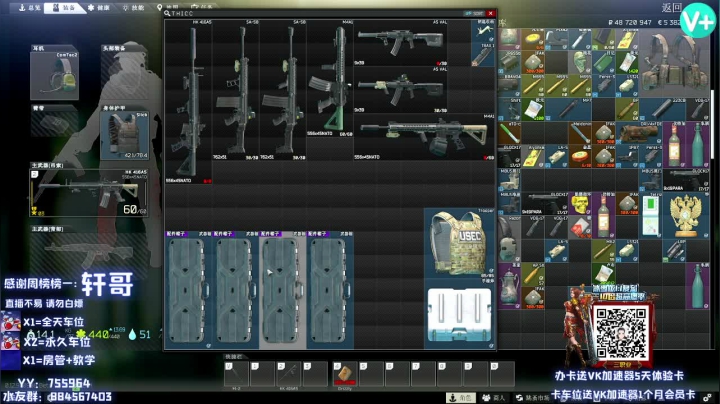The image size is (720, 404).
Task: Select the second SA-58 rifle next to M4A1
Action: click(x=283, y=90)
